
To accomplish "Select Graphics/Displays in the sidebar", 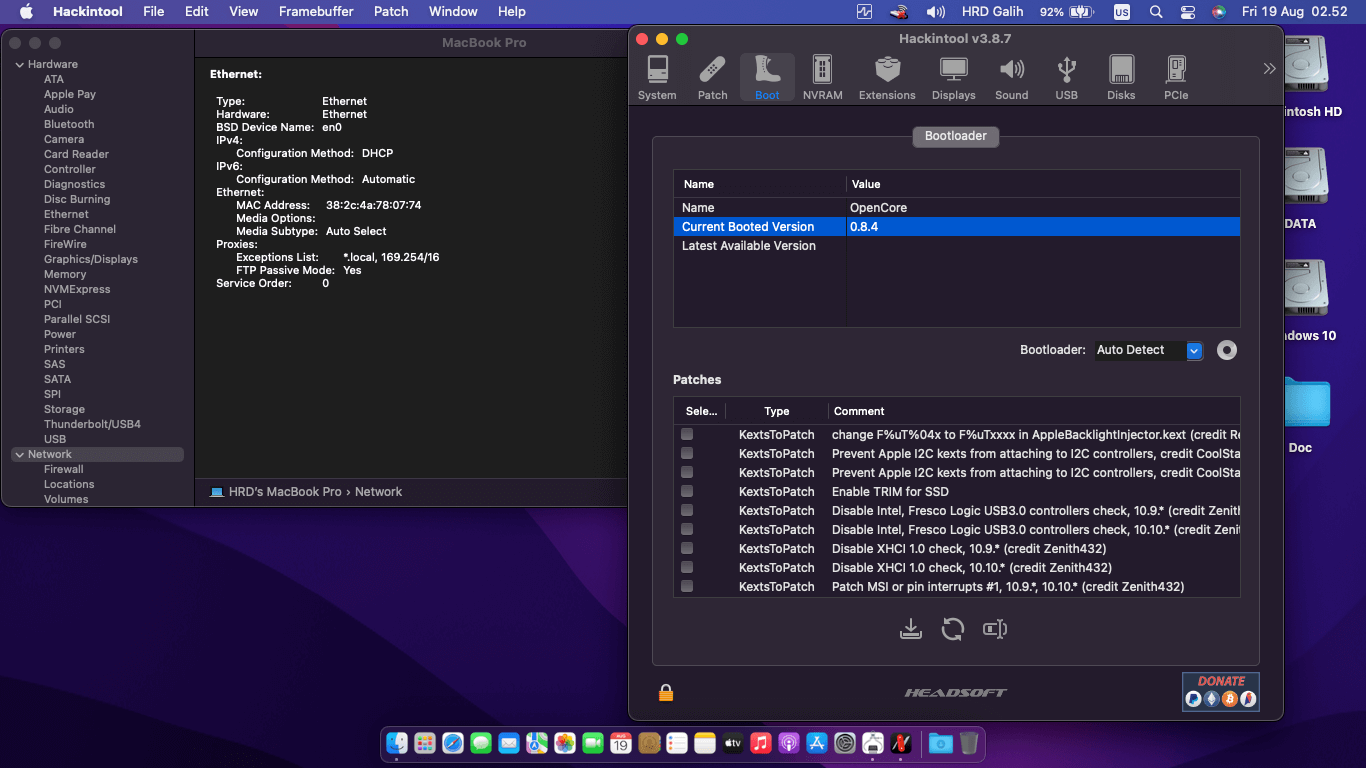I will (x=91, y=260).
